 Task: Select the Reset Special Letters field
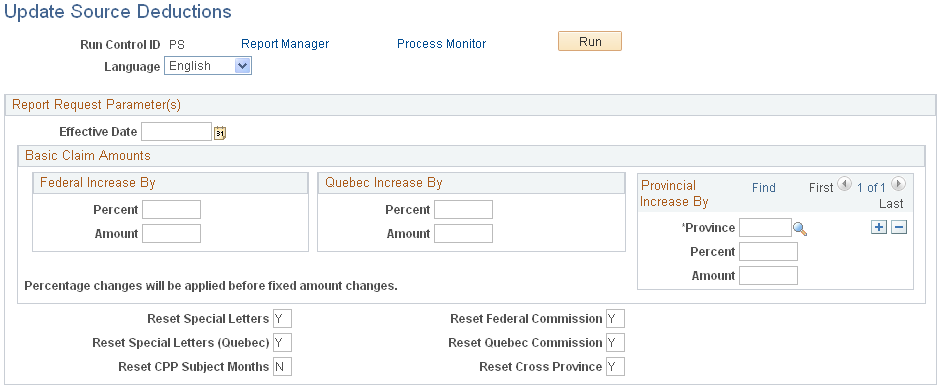click(282, 319)
